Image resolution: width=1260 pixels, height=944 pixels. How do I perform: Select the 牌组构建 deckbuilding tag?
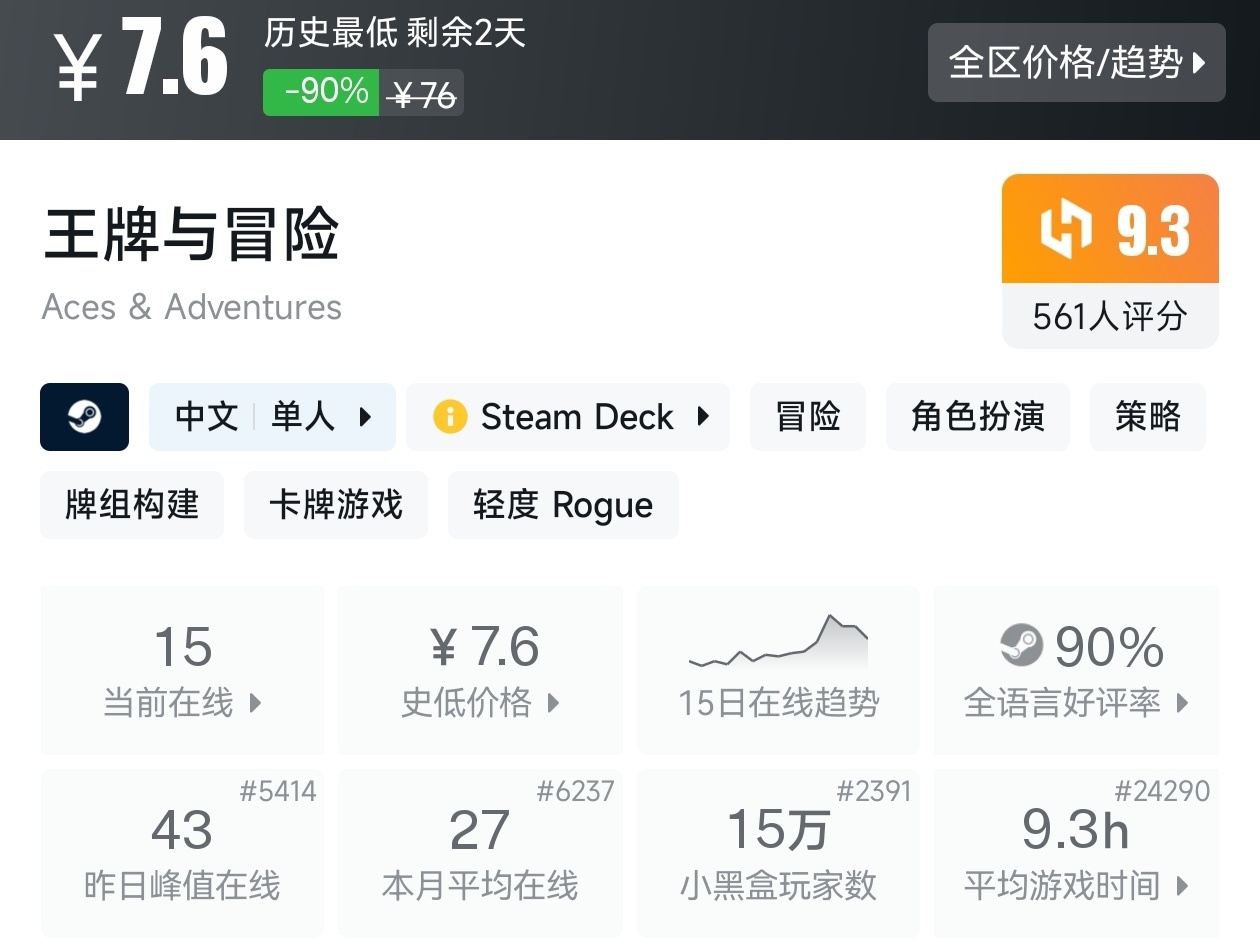(x=132, y=505)
